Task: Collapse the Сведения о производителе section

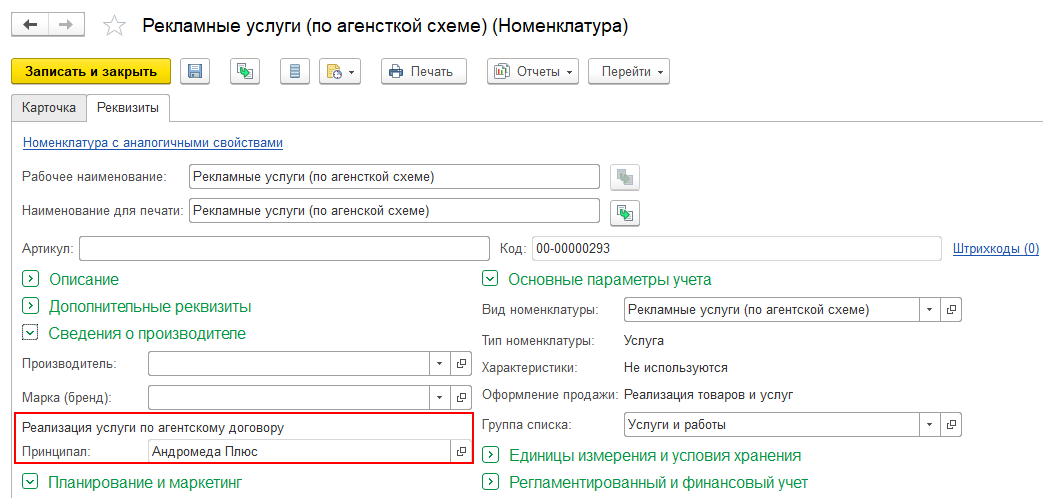Action: (30, 333)
